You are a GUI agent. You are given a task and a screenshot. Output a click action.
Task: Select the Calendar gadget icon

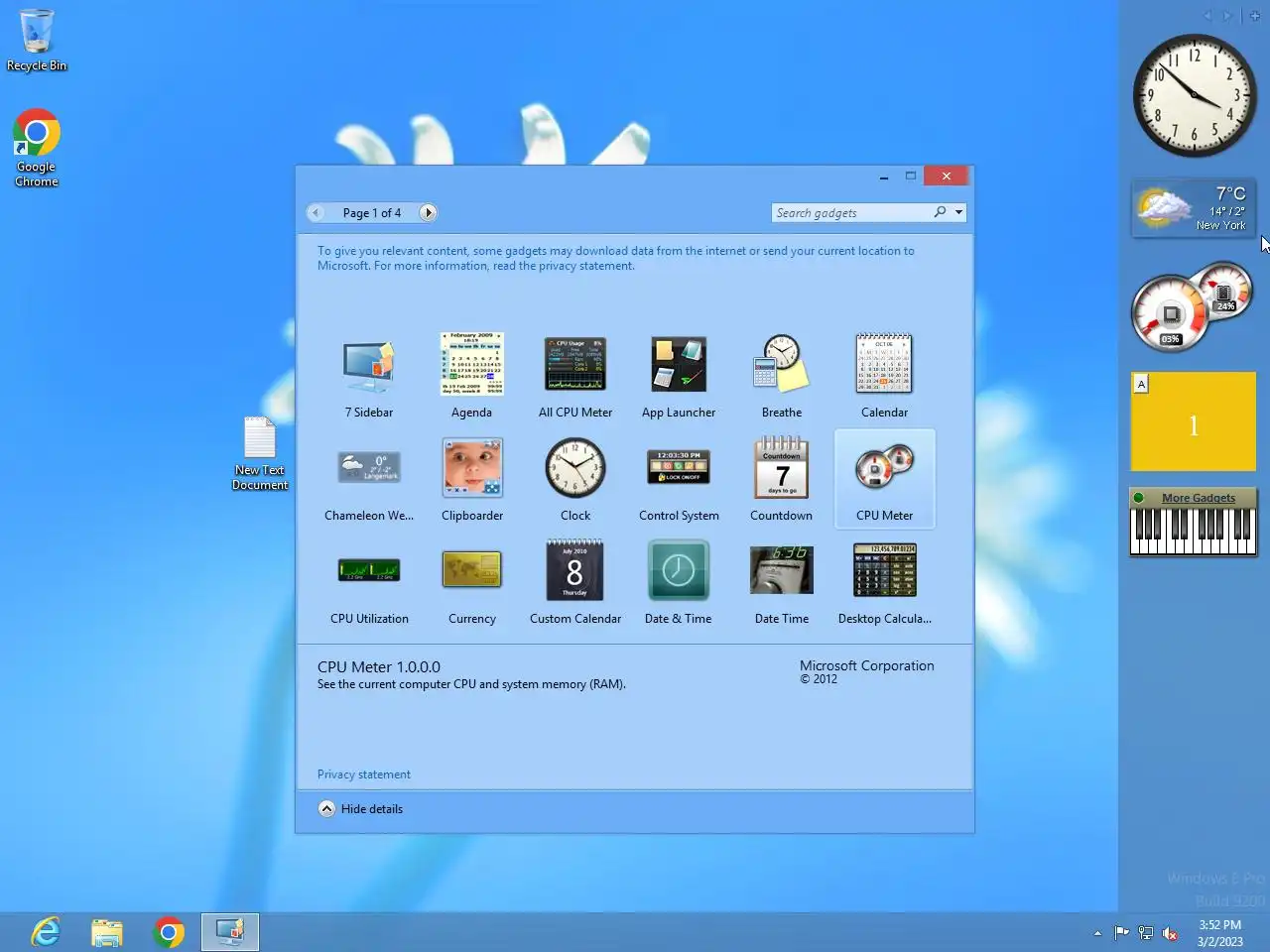click(x=884, y=363)
